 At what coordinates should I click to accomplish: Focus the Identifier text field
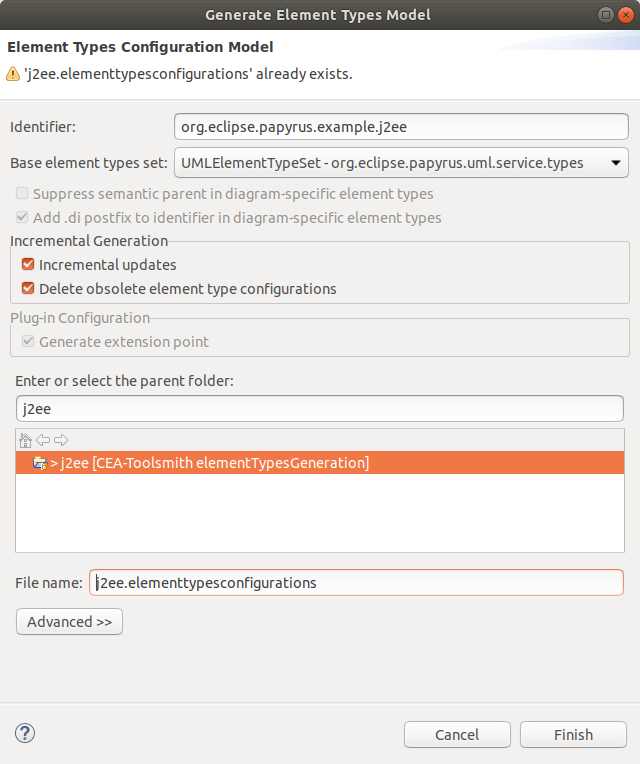click(401, 127)
